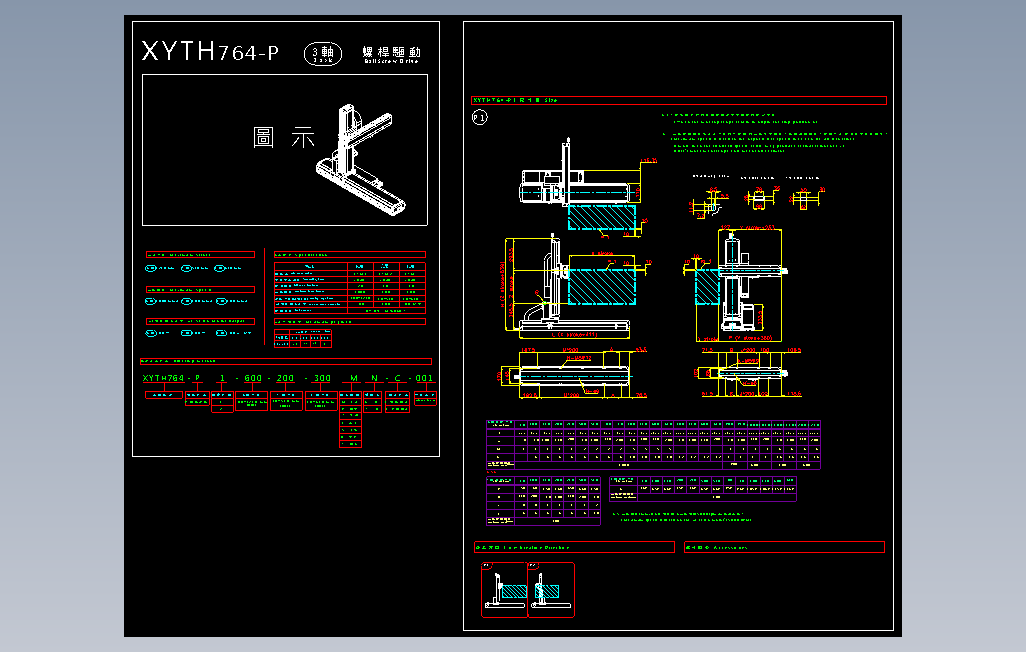Select the isometric three-axis robot illustration
Viewport: 1026px width, 652px height.
point(361,159)
